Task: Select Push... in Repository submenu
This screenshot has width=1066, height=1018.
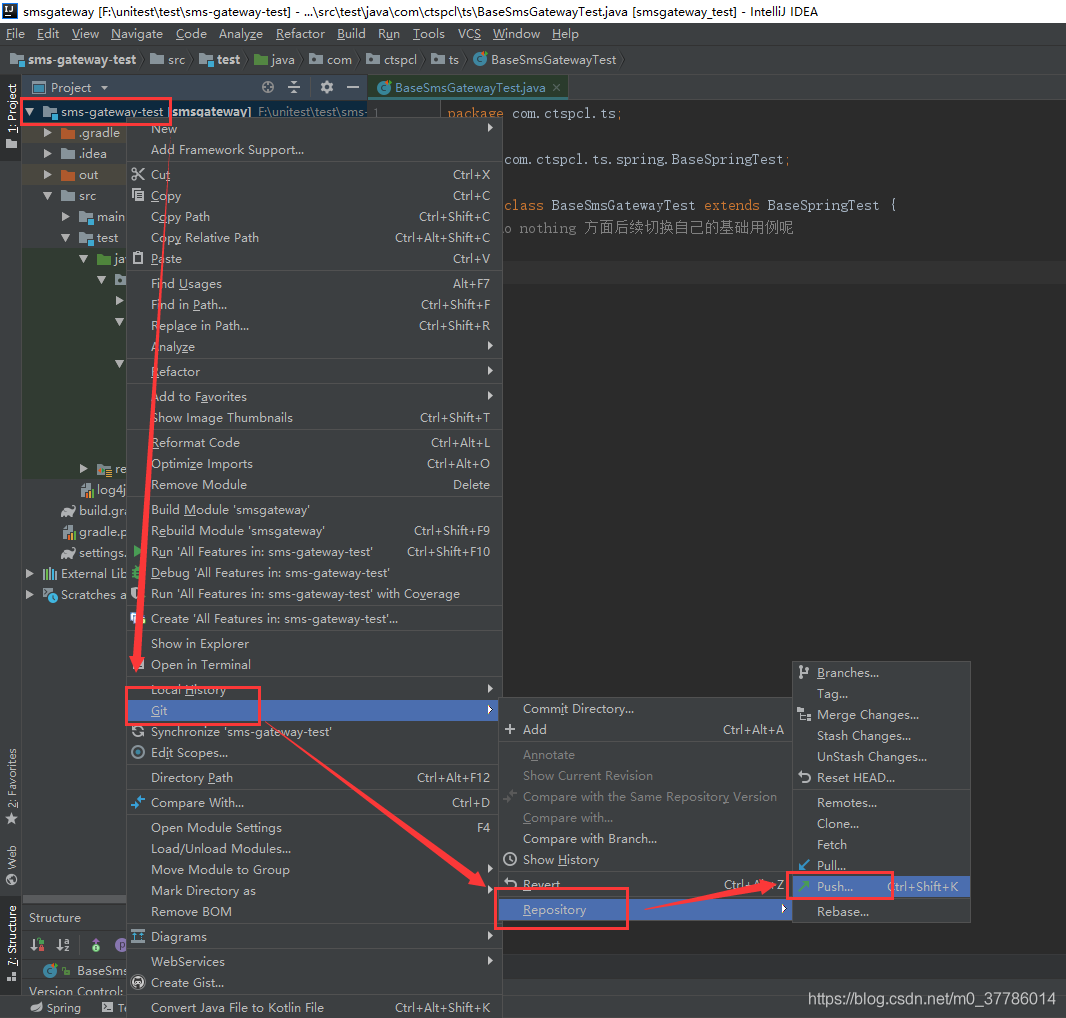Action: [882, 886]
